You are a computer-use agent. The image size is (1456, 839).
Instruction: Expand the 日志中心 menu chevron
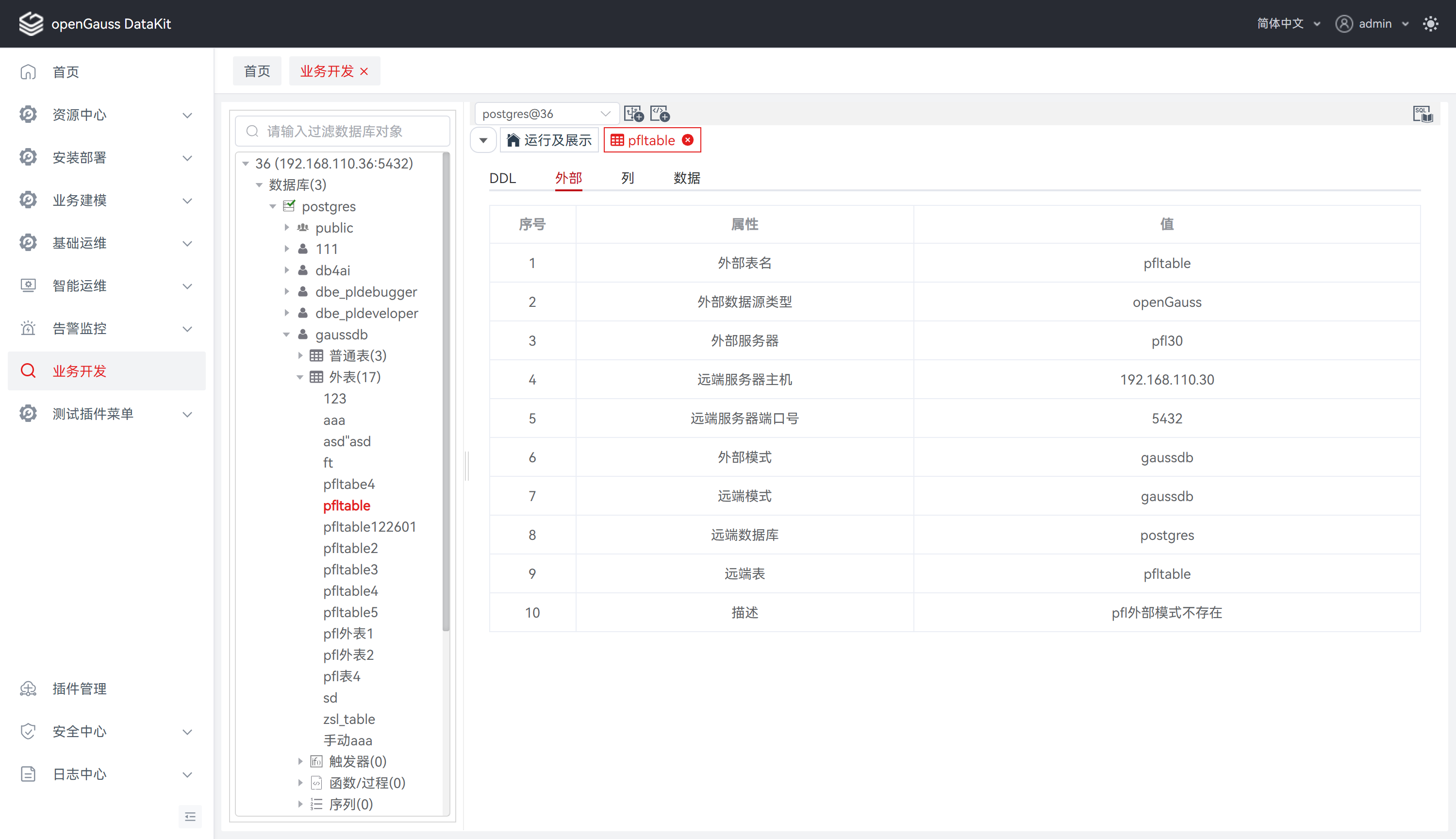click(x=187, y=774)
